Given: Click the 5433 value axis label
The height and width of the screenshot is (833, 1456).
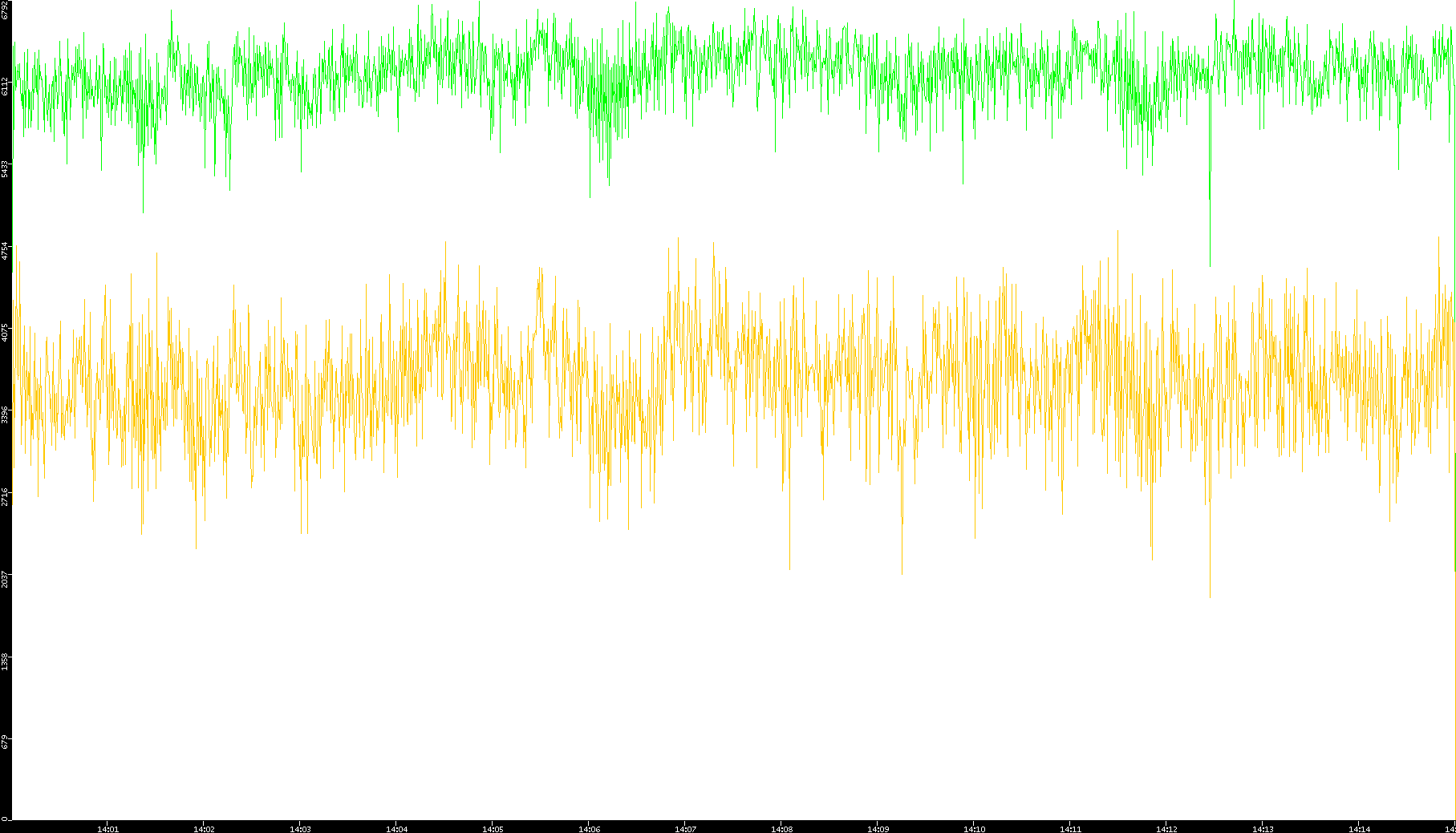Looking at the screenshot, I should (x=6, y=168).
